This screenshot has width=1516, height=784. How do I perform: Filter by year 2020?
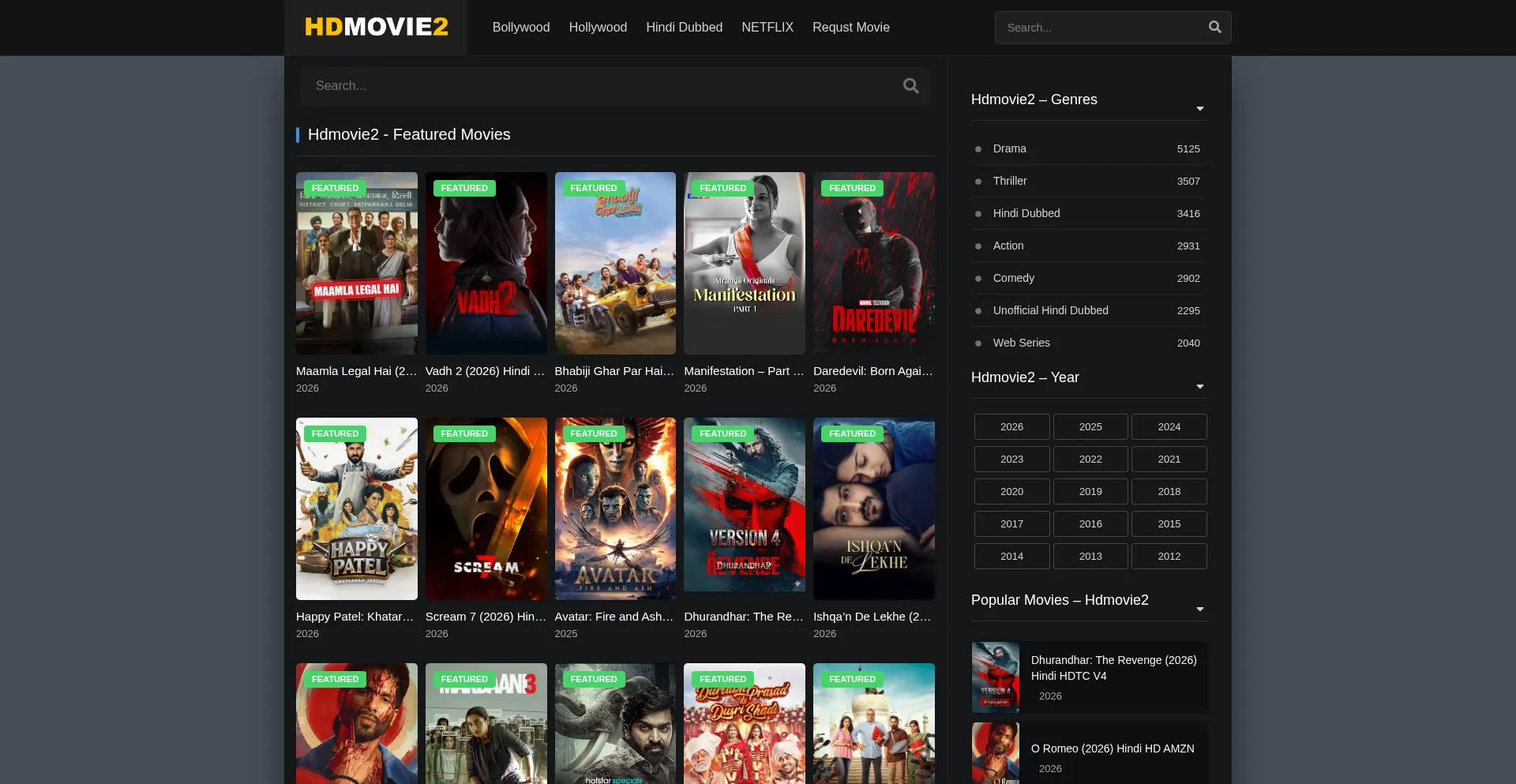tap(1012, 491)
